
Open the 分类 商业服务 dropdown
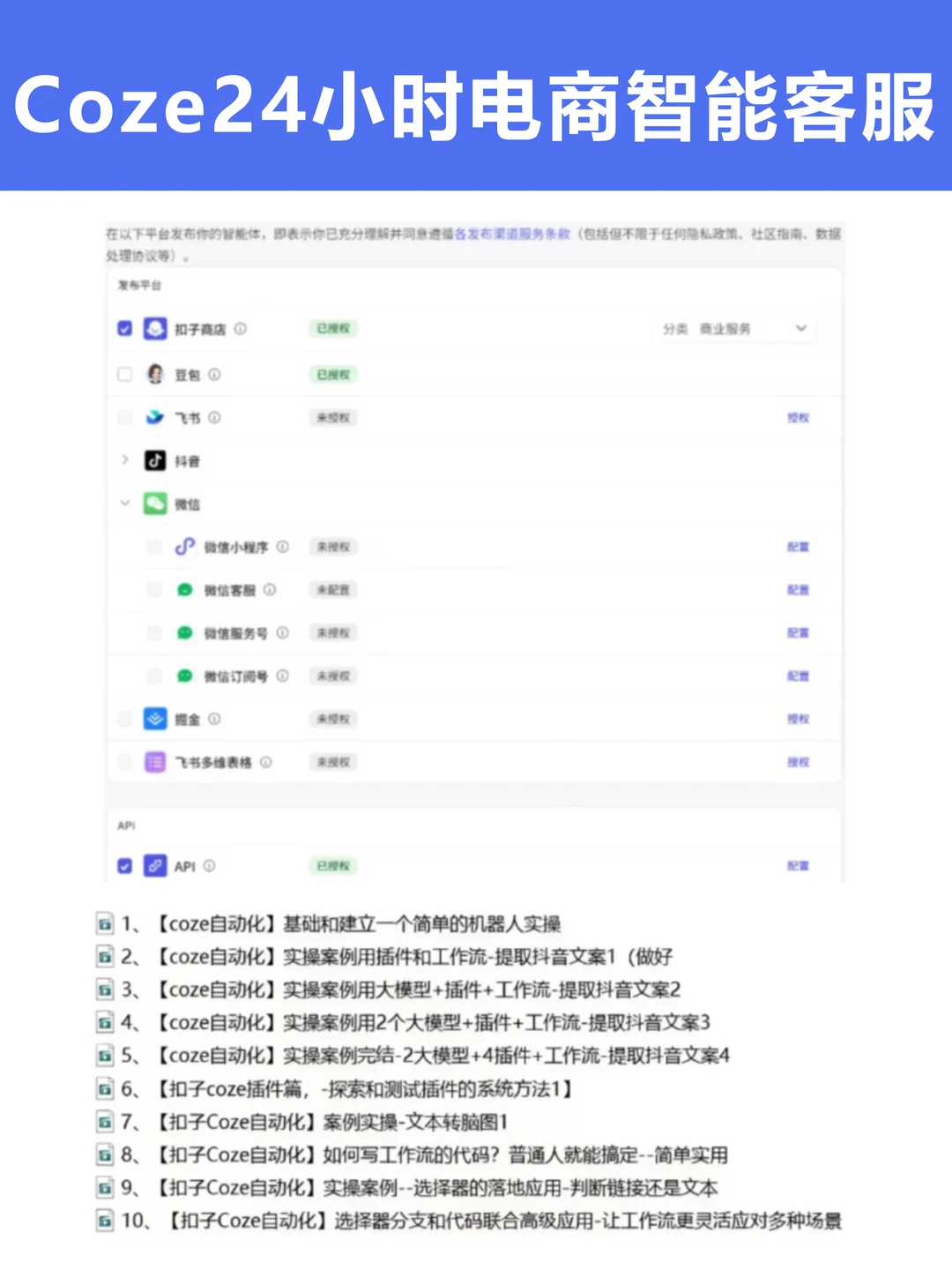[733, 329]
